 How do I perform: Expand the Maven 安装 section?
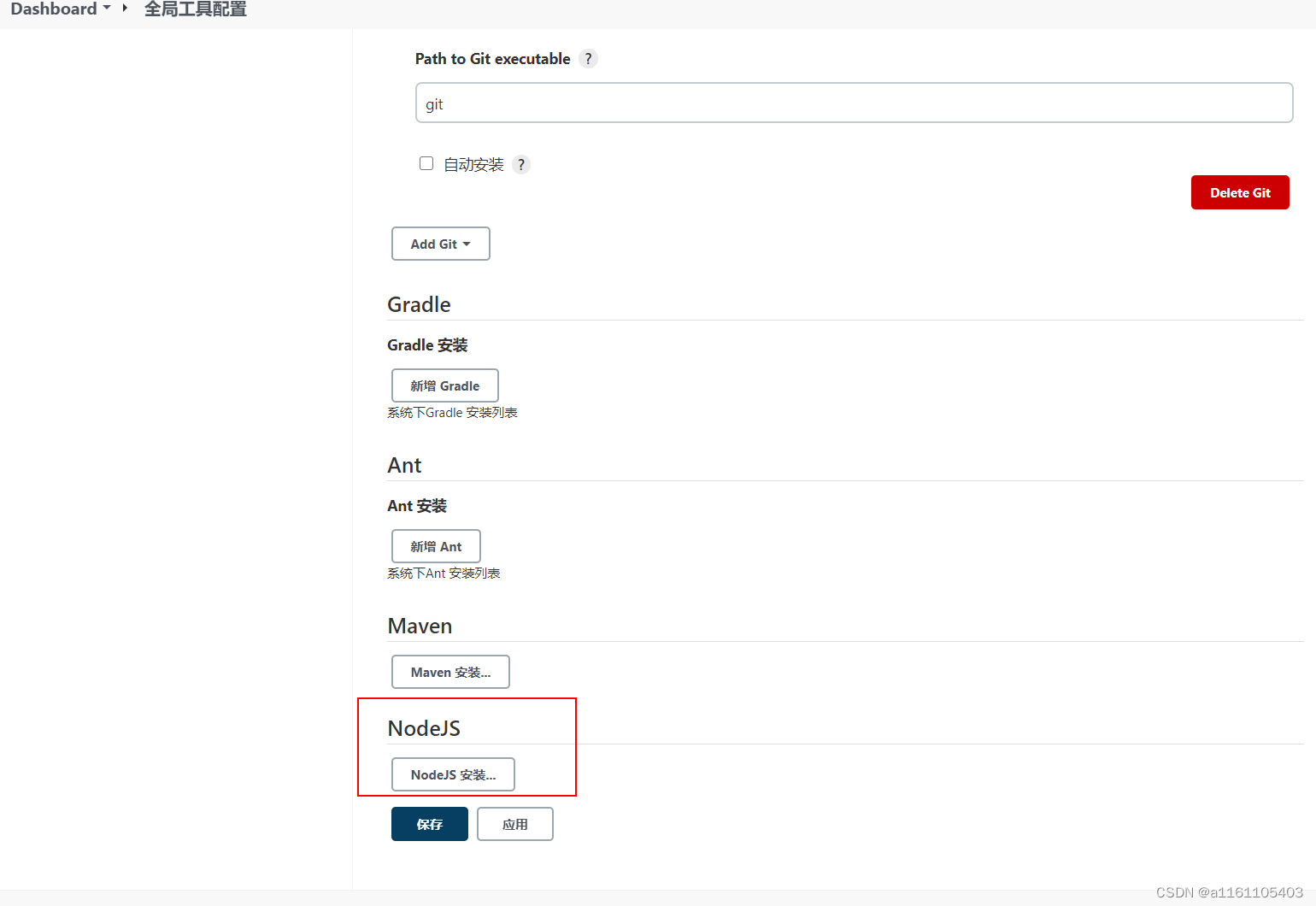[450, 672]
